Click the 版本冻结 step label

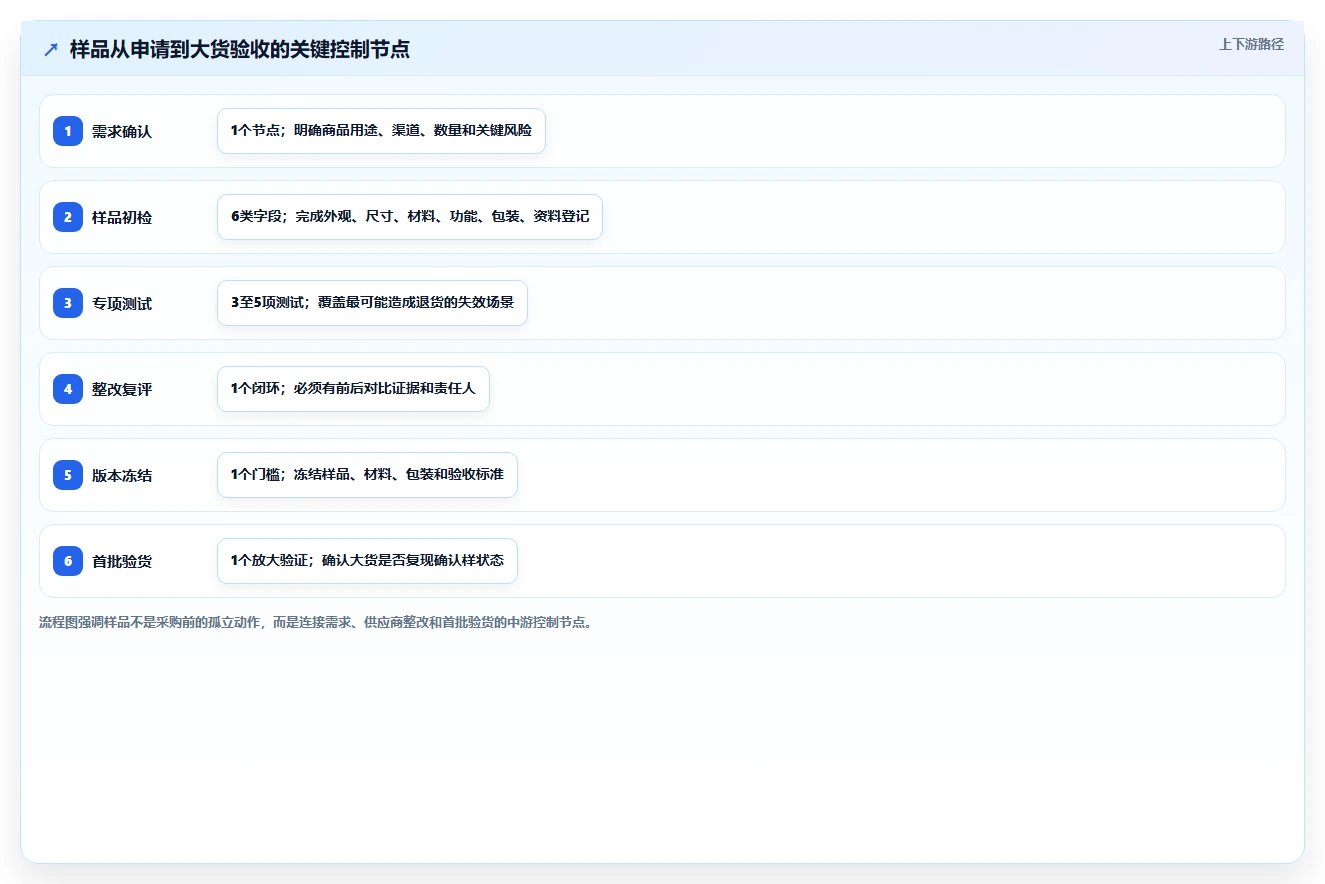[x=122, y=475]
